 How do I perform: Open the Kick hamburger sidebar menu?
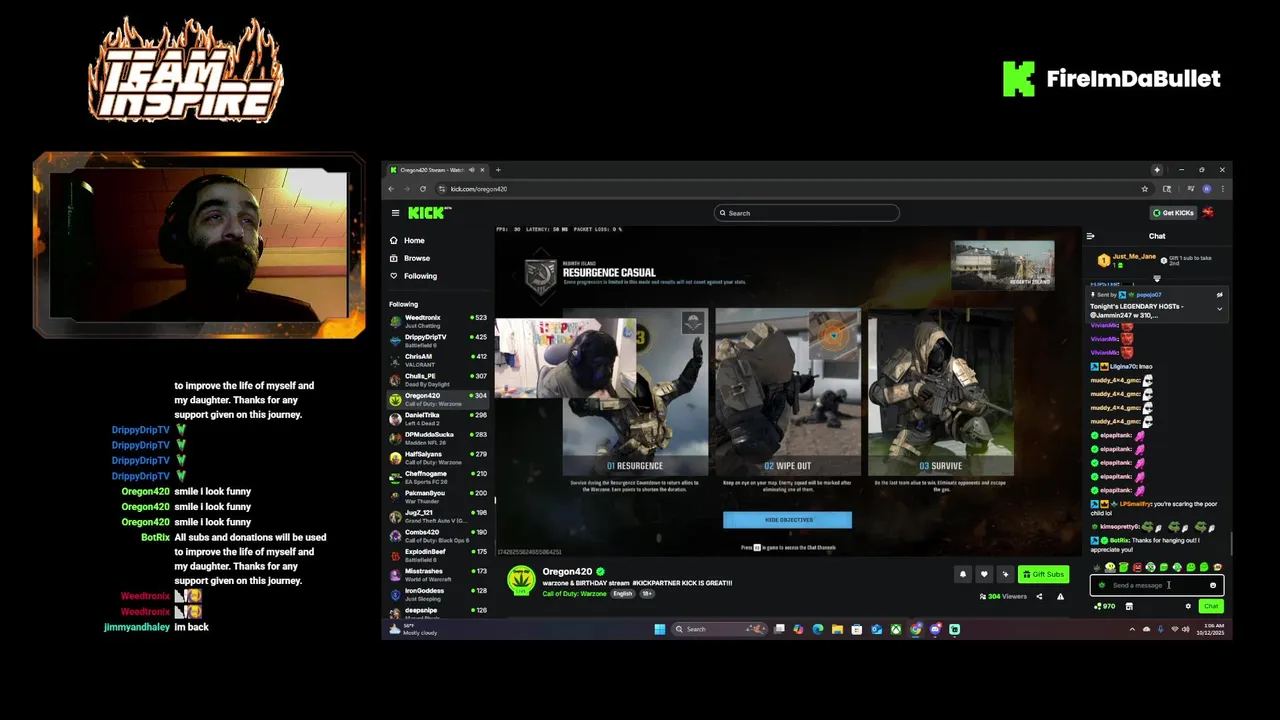395,213
